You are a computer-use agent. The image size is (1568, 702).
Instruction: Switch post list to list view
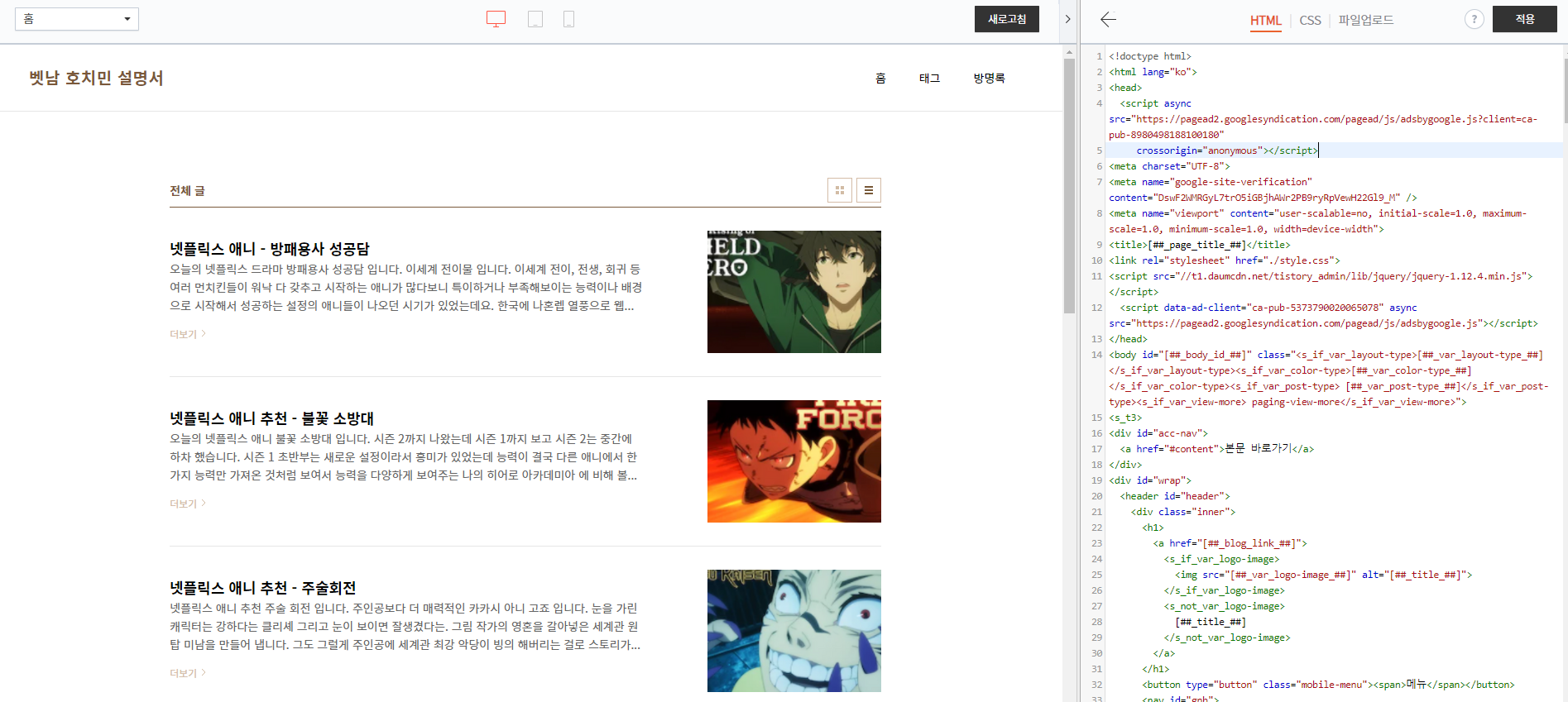(869, 190)
